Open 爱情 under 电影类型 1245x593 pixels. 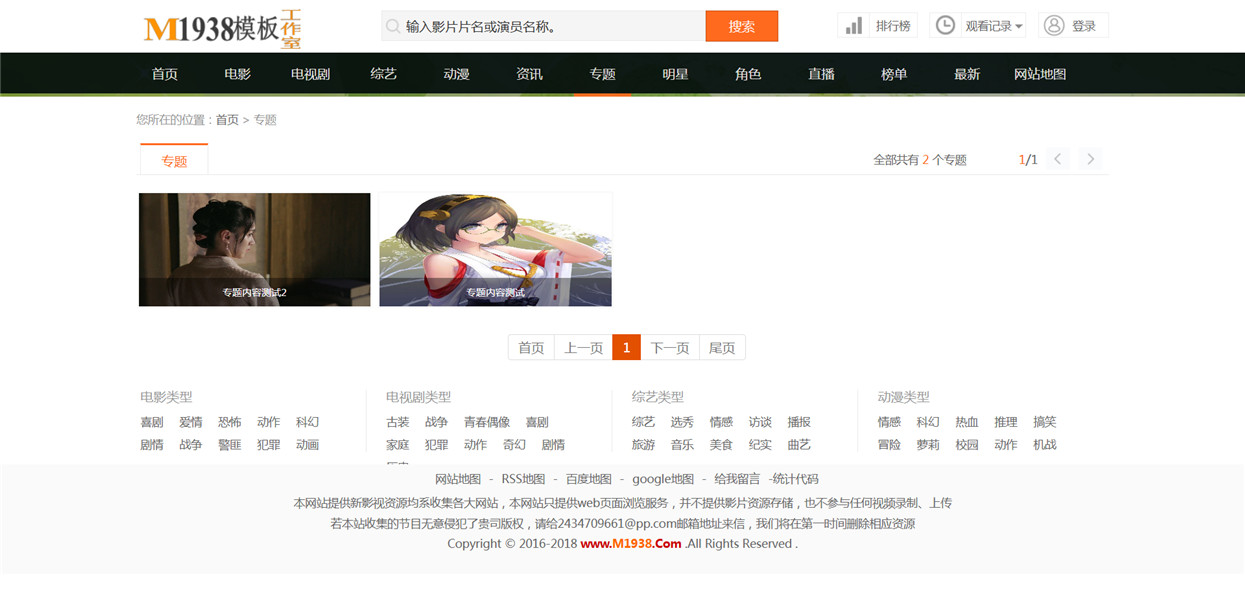[x=191, y=422]
